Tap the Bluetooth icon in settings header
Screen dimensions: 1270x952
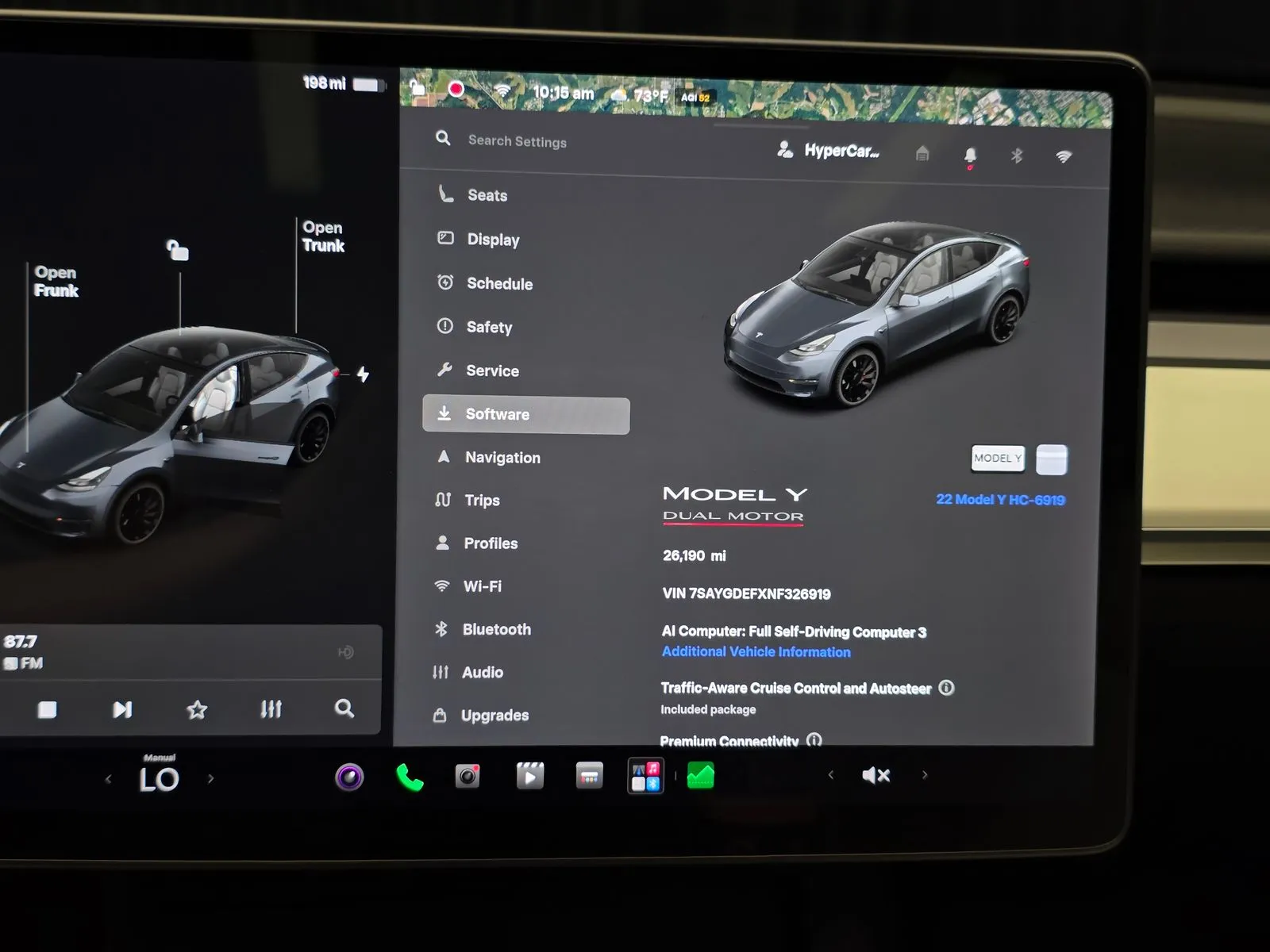(1017, 155)
